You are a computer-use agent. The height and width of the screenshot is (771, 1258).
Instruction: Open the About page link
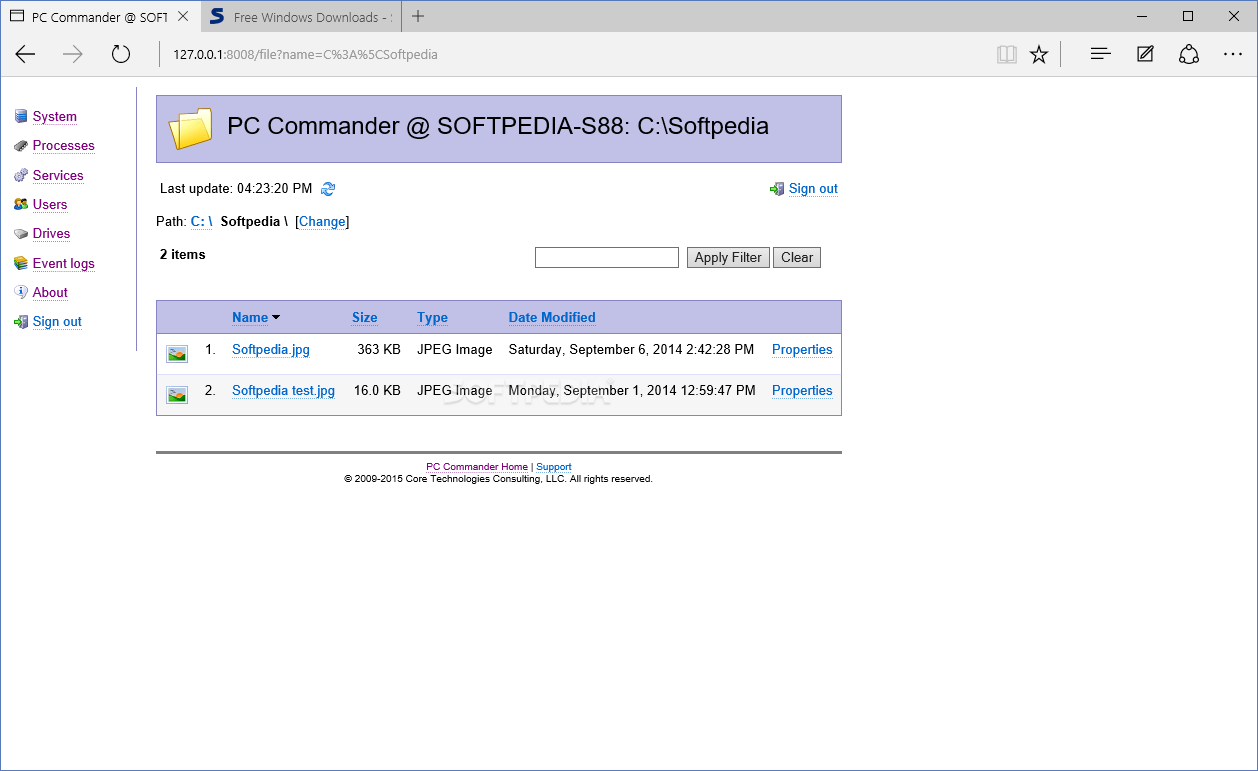coord(50,292)
